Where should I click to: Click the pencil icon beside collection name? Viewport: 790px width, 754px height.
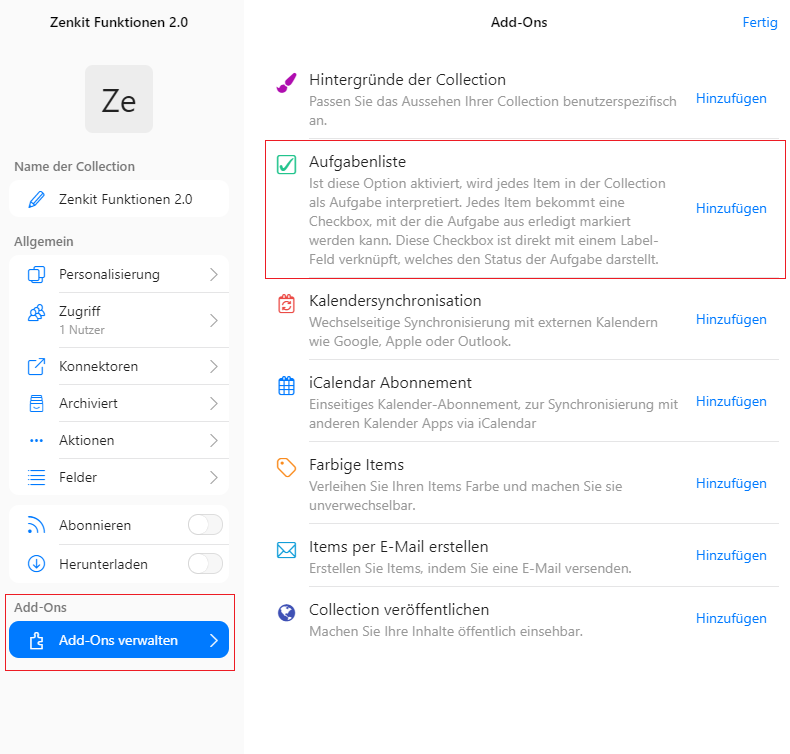(36, 199)
